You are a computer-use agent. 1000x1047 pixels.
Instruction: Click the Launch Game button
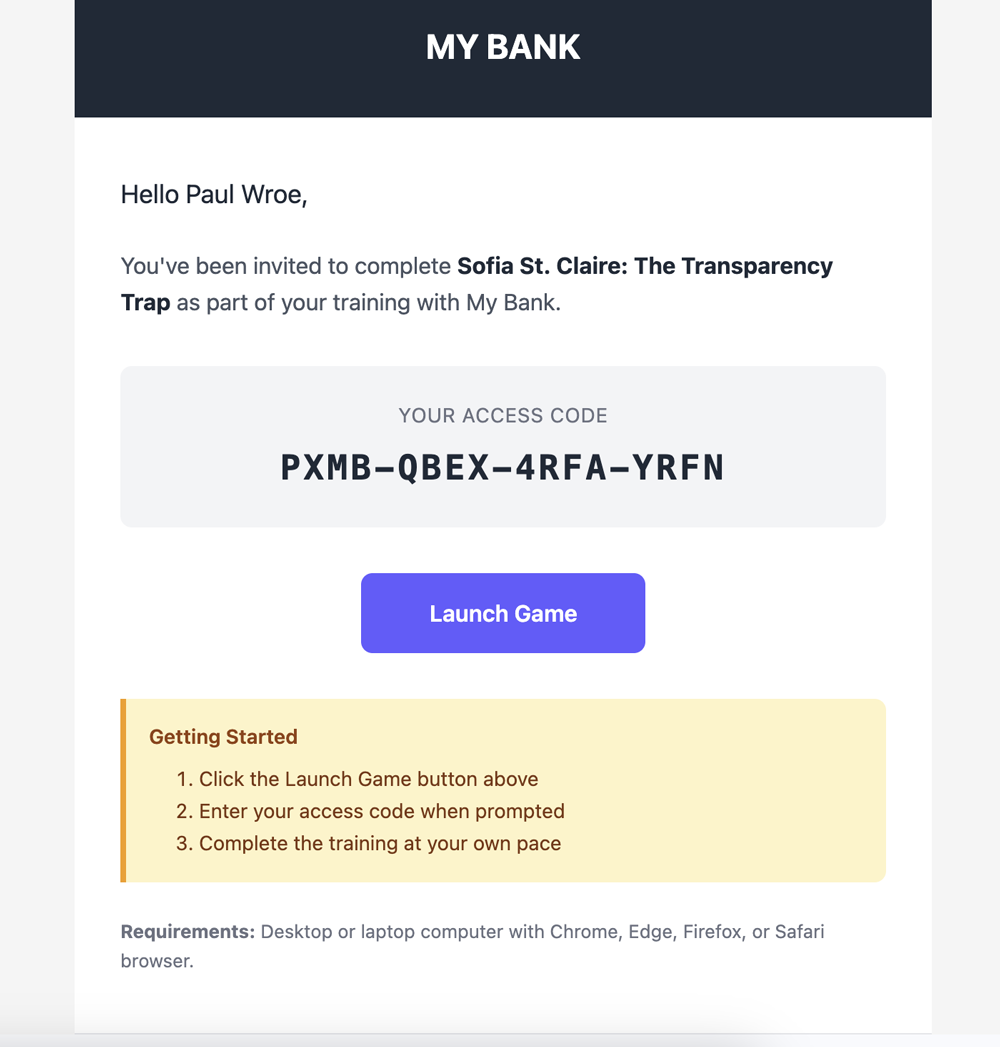502,612
